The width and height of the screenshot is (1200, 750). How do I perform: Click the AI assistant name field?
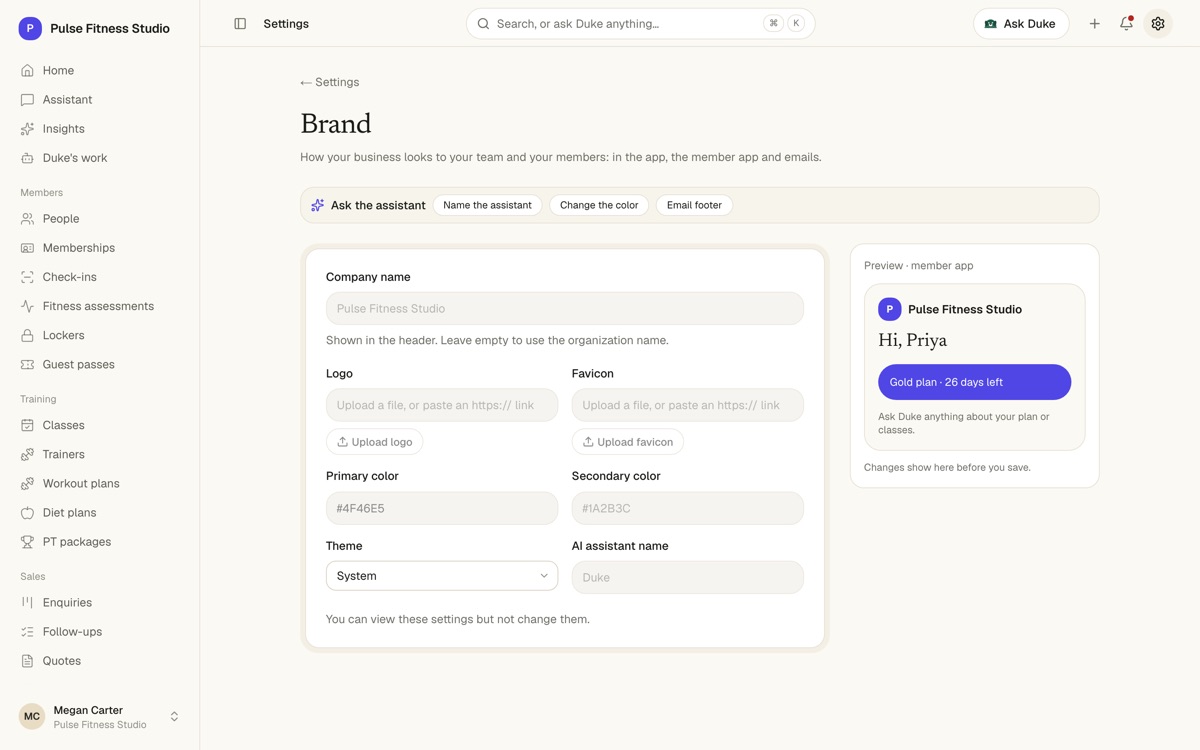[x=688, y=577]
